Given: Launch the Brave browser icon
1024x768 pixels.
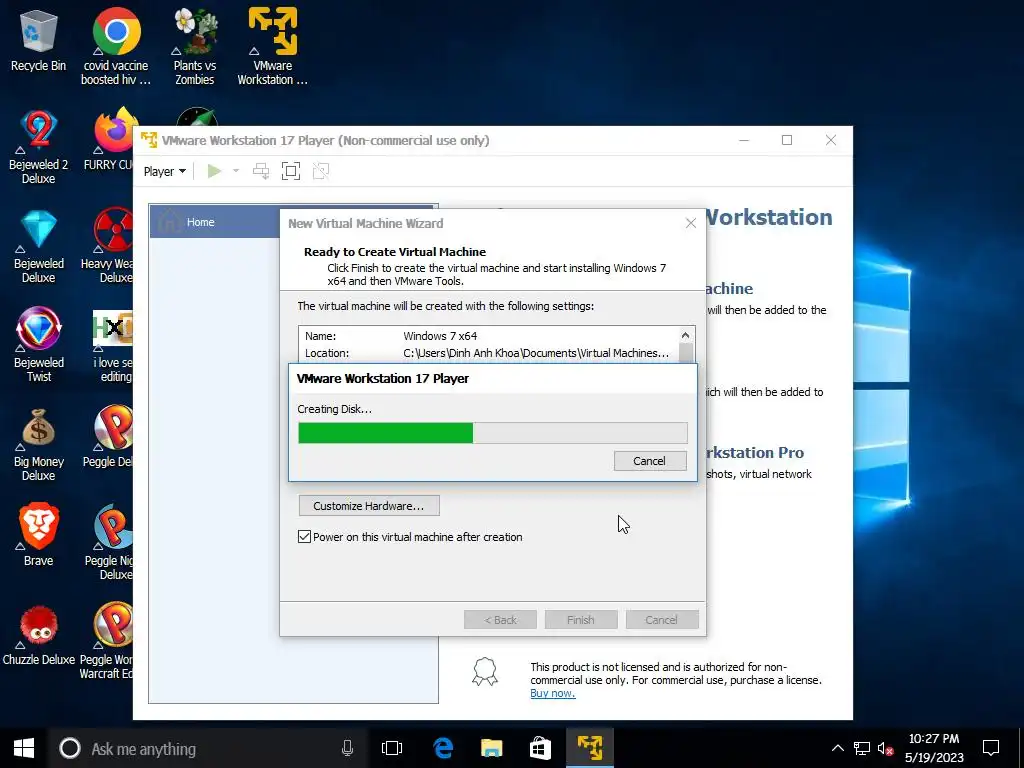Looking at the screenshot, I should [x=38, y=534].
